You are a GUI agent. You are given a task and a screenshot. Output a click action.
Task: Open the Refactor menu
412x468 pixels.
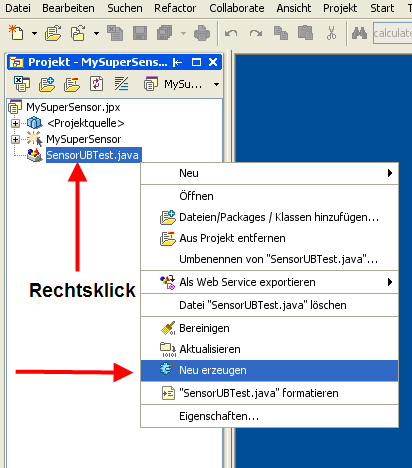click(175, 8)
